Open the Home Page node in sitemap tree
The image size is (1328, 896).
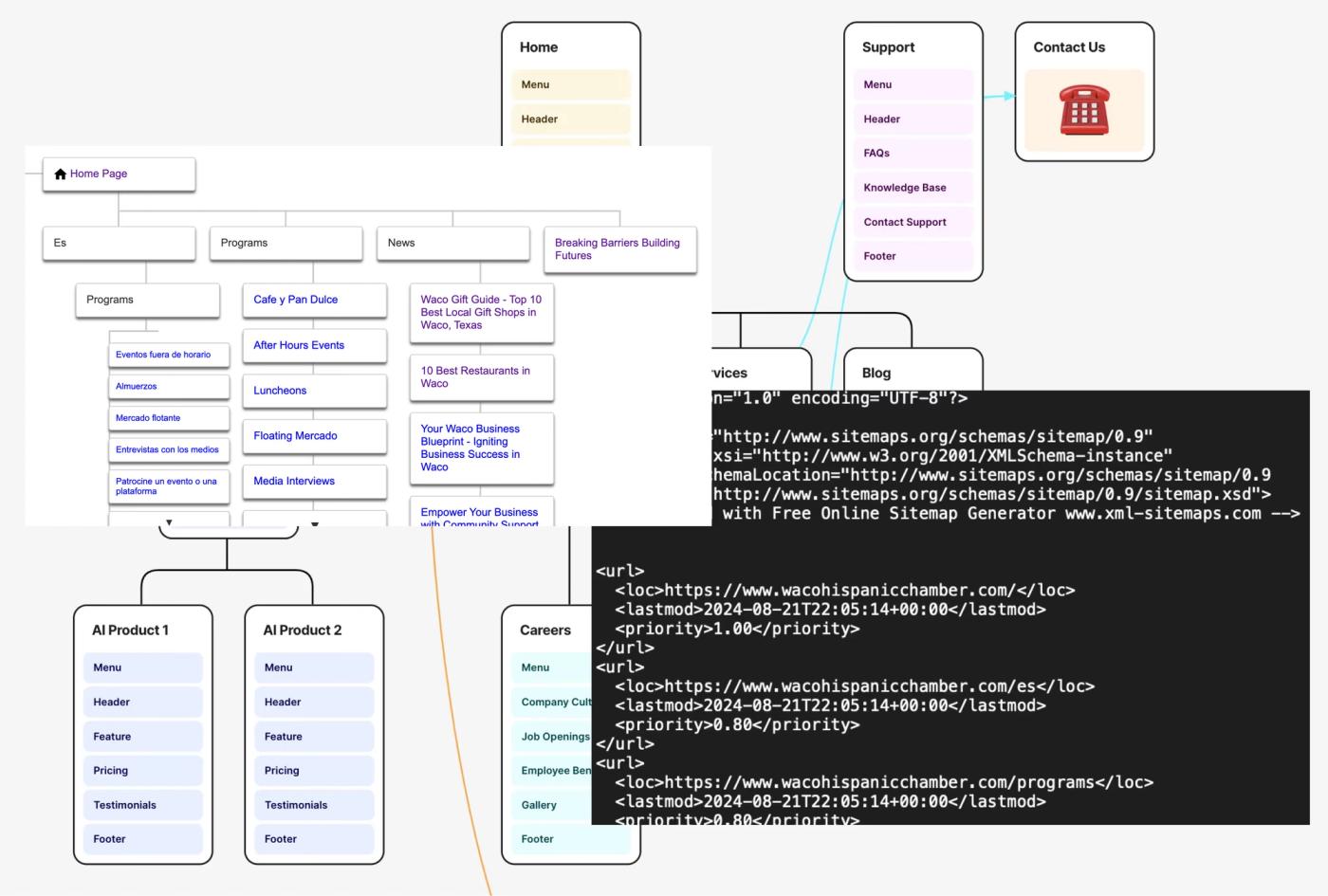pos(119,174)
